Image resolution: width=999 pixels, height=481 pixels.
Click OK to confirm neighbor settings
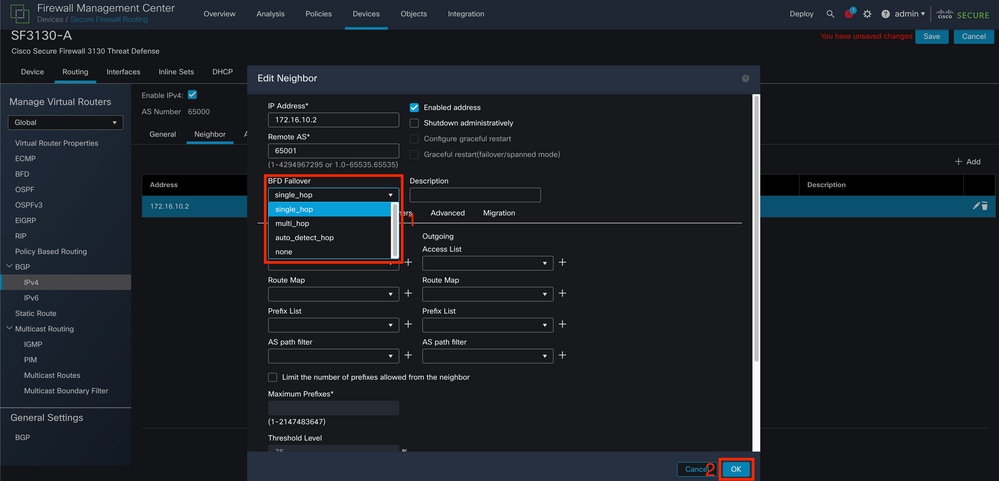pyautogui.click(x=736, y=469)
